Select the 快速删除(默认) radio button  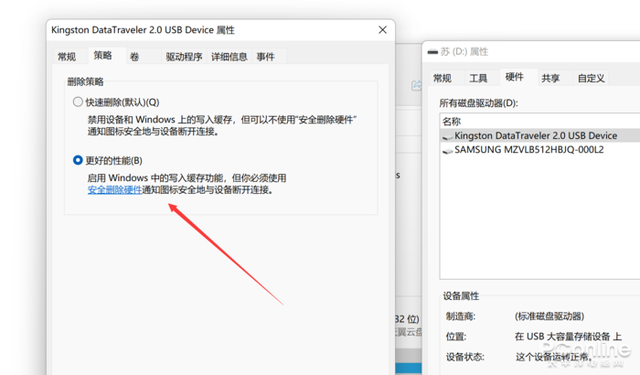coord(78,102)
